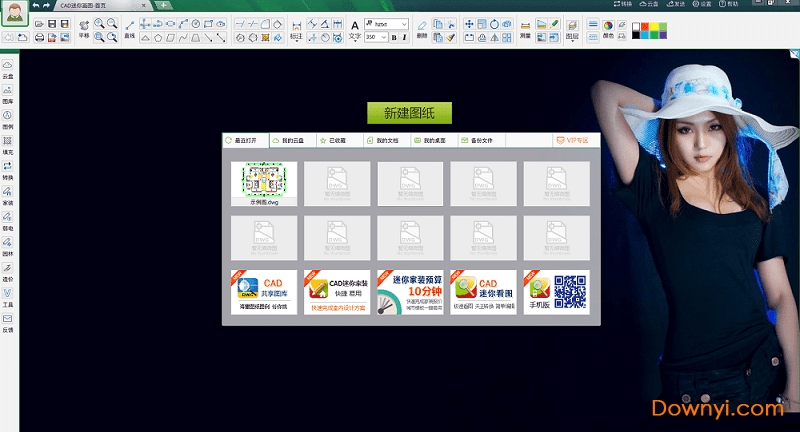Select the 文字 text tool
Screen dimensions: 800x432
[x=355, y=28]
